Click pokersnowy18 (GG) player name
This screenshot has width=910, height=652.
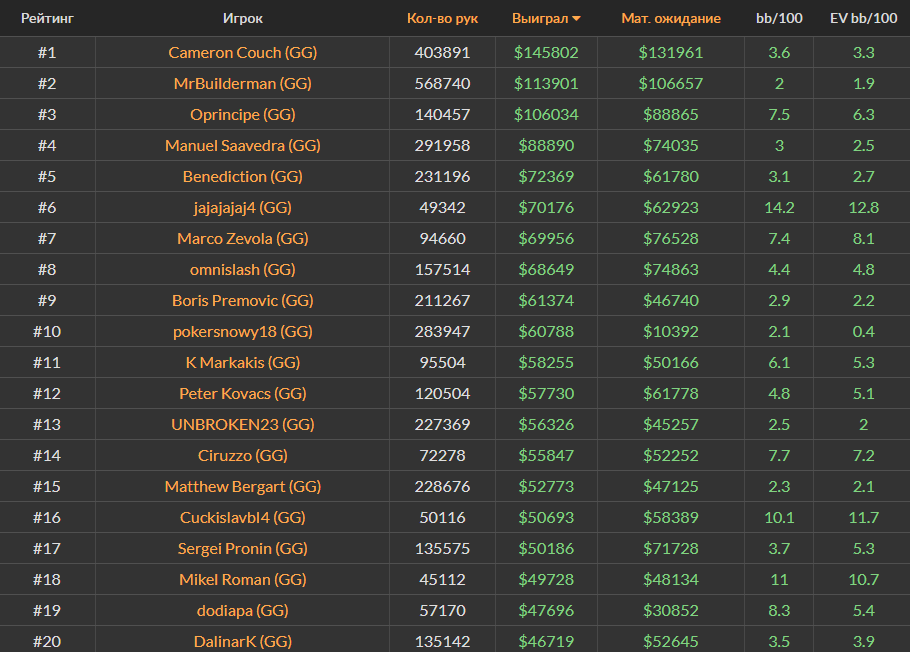[242, 331]
